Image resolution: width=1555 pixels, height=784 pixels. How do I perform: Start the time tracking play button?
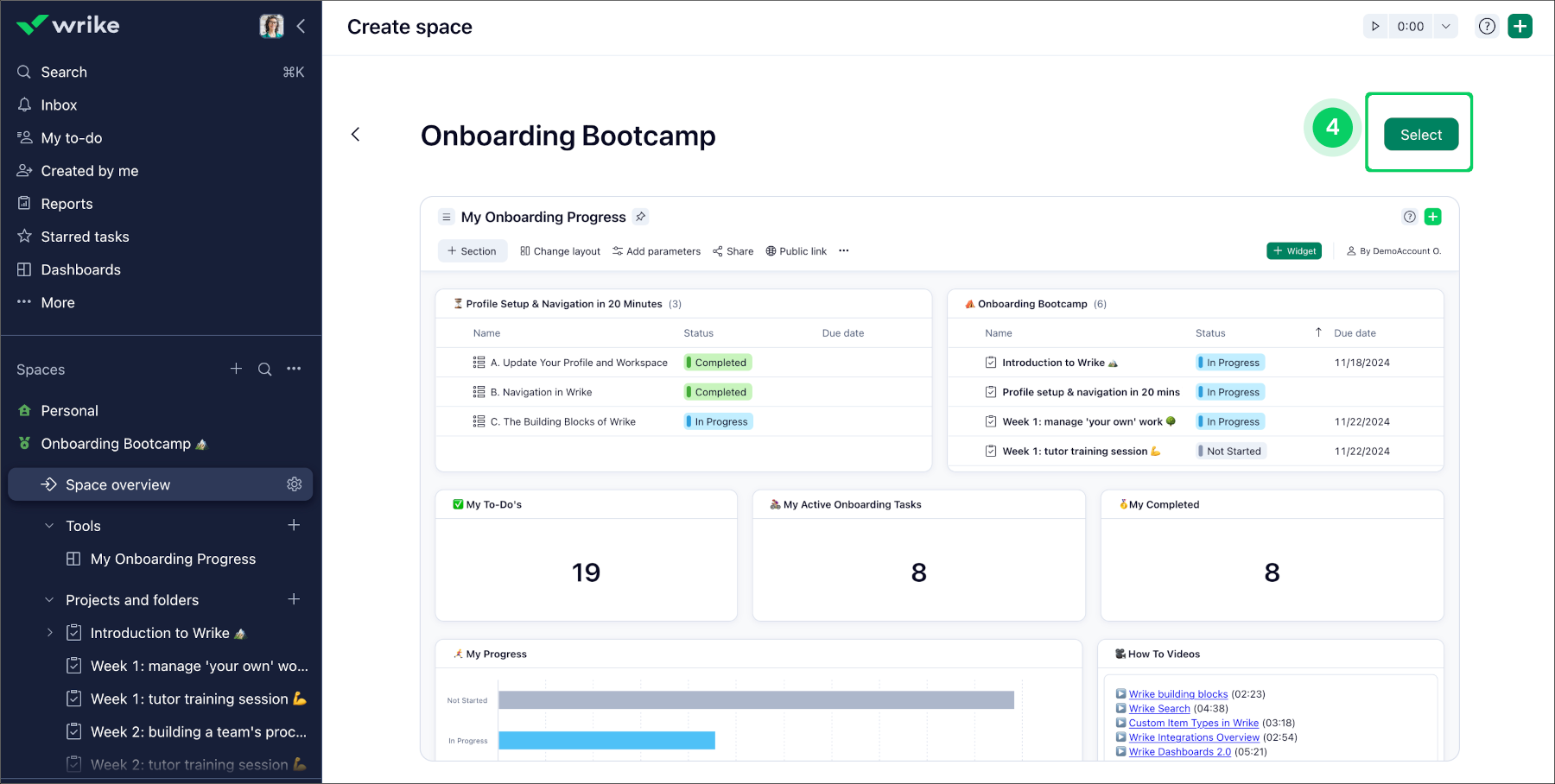(x=1375, y=26)
